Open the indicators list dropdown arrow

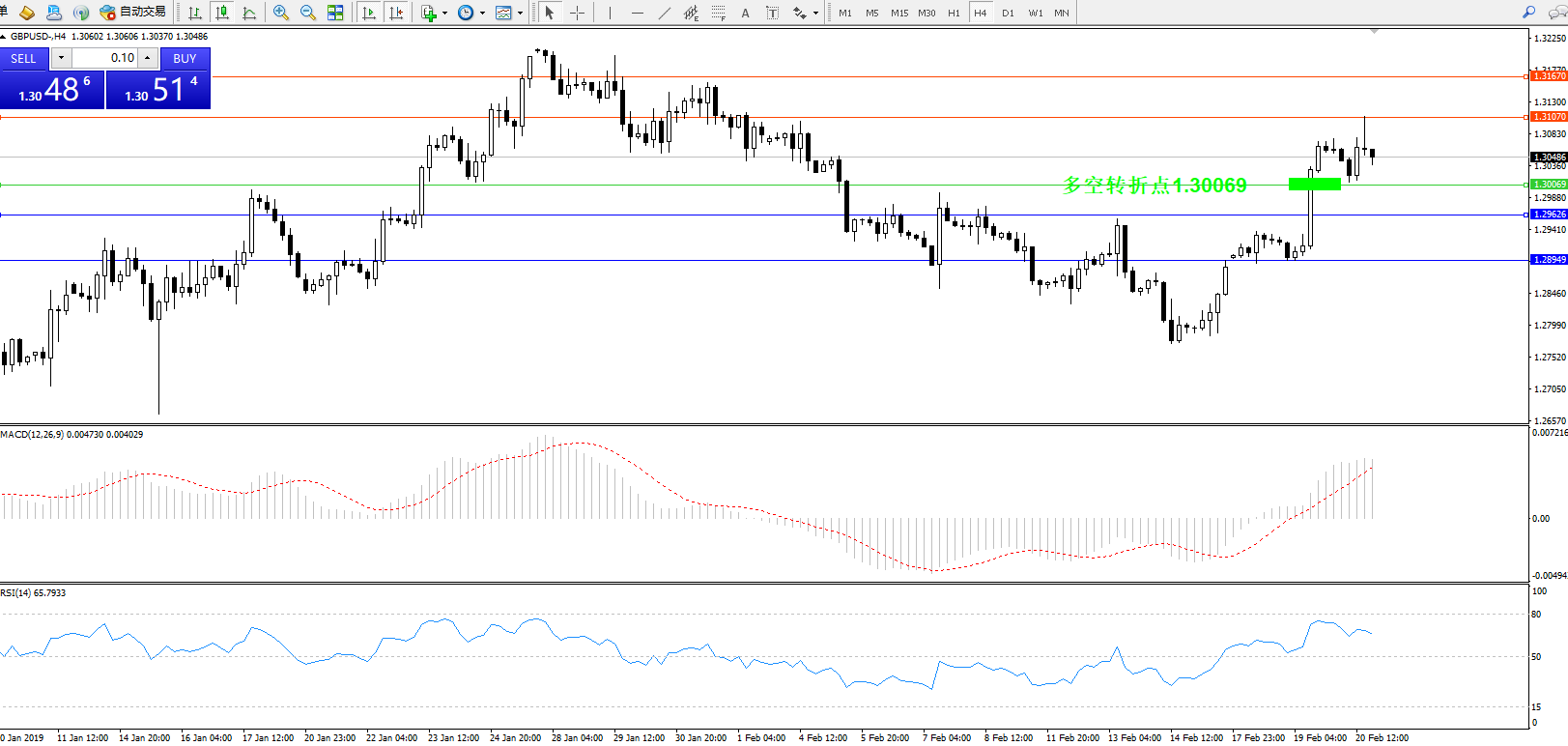click(444, 14)
